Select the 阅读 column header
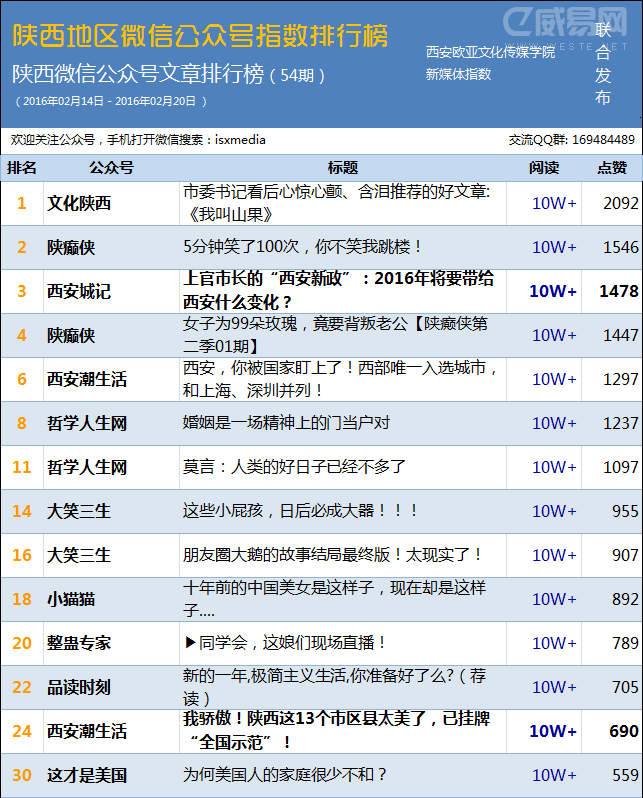The image size is (643, 798). tap(543, 168)
